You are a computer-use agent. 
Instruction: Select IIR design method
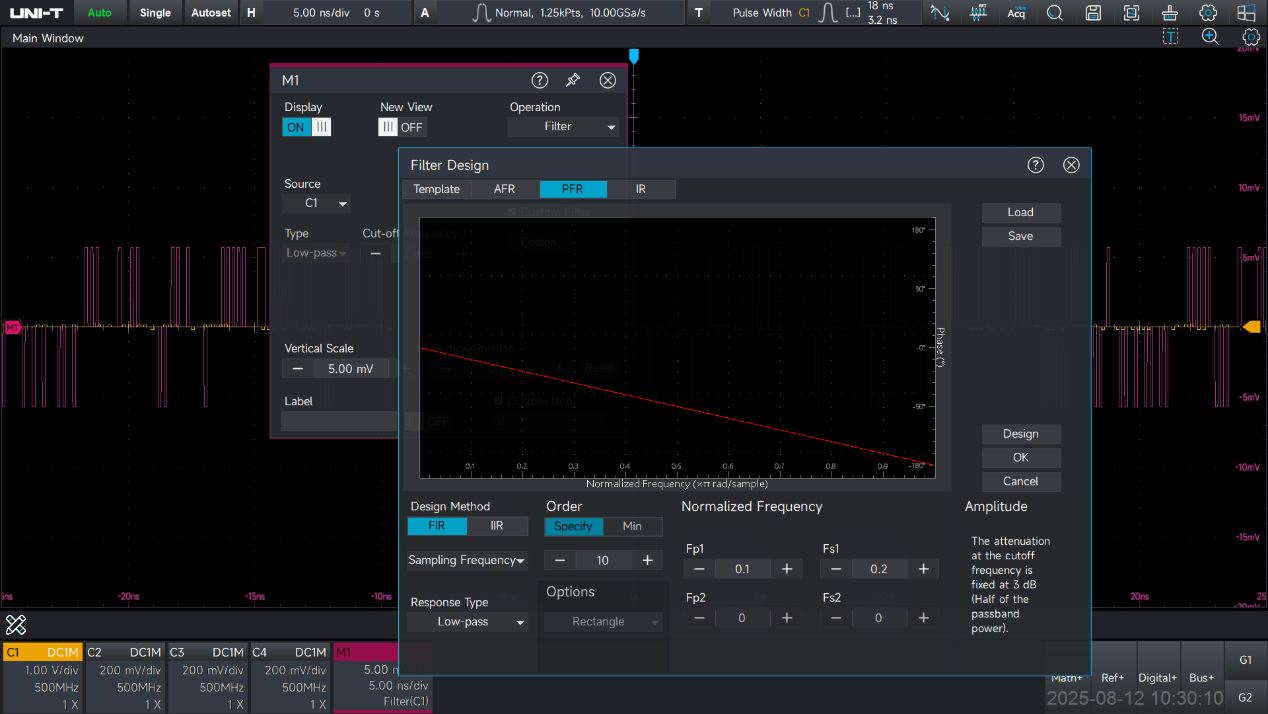point(497,526)
